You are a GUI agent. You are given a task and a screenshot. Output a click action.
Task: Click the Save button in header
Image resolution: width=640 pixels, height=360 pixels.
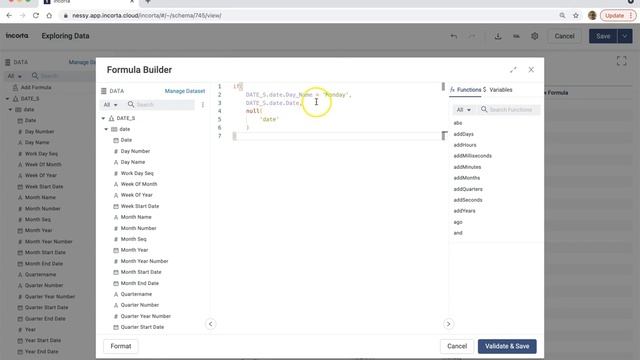click(x=603, y=36)
